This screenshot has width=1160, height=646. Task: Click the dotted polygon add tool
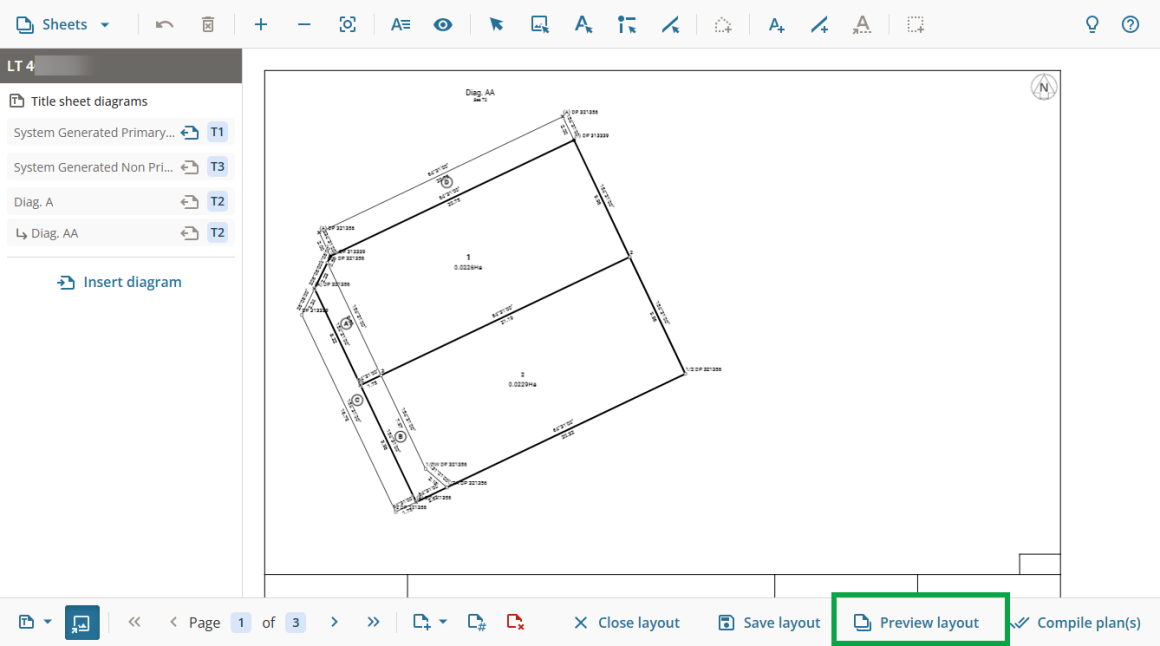(723, 25)
